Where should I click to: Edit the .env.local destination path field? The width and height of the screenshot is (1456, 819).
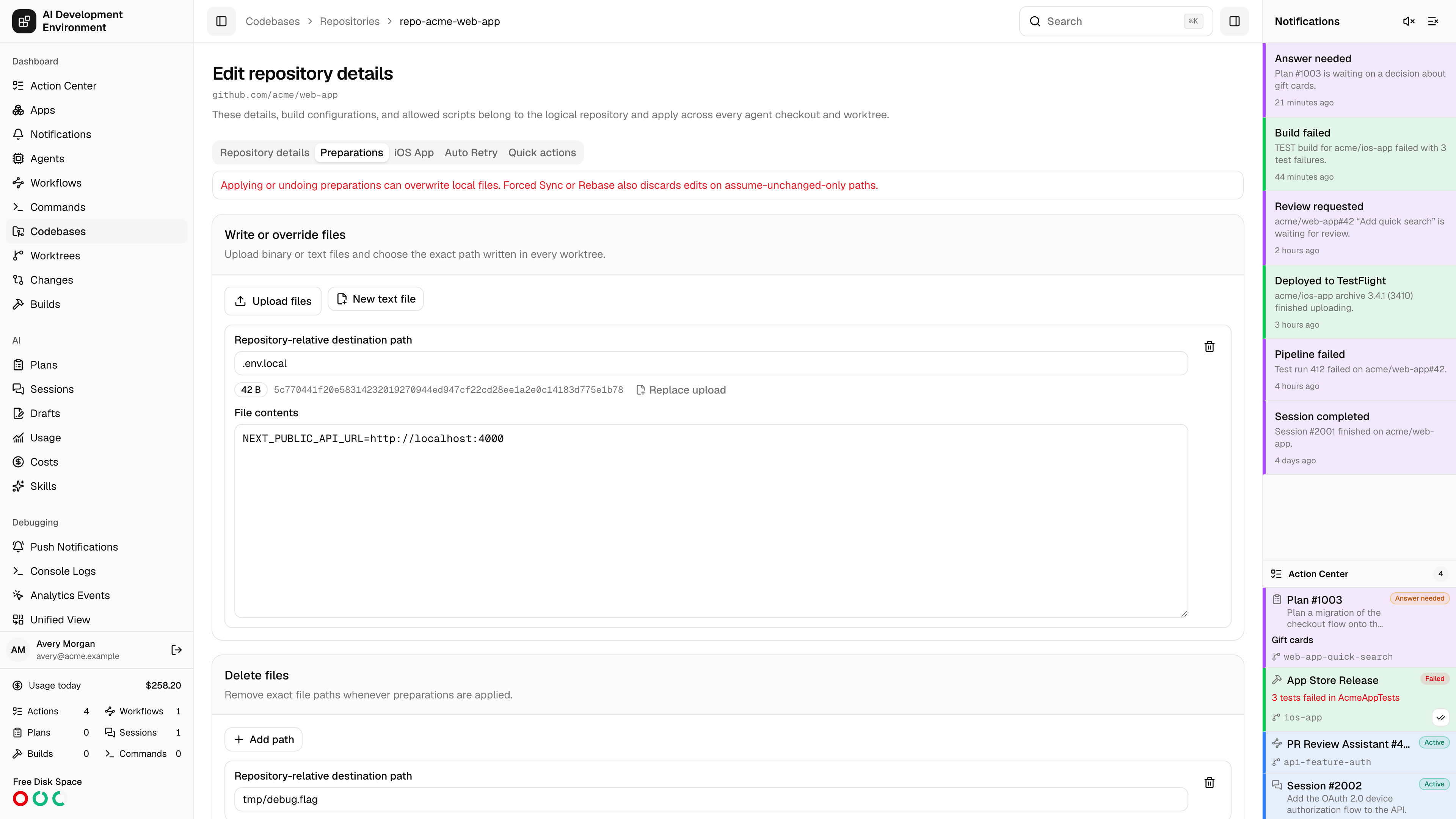pyautogui.click(x=711, y=364)
